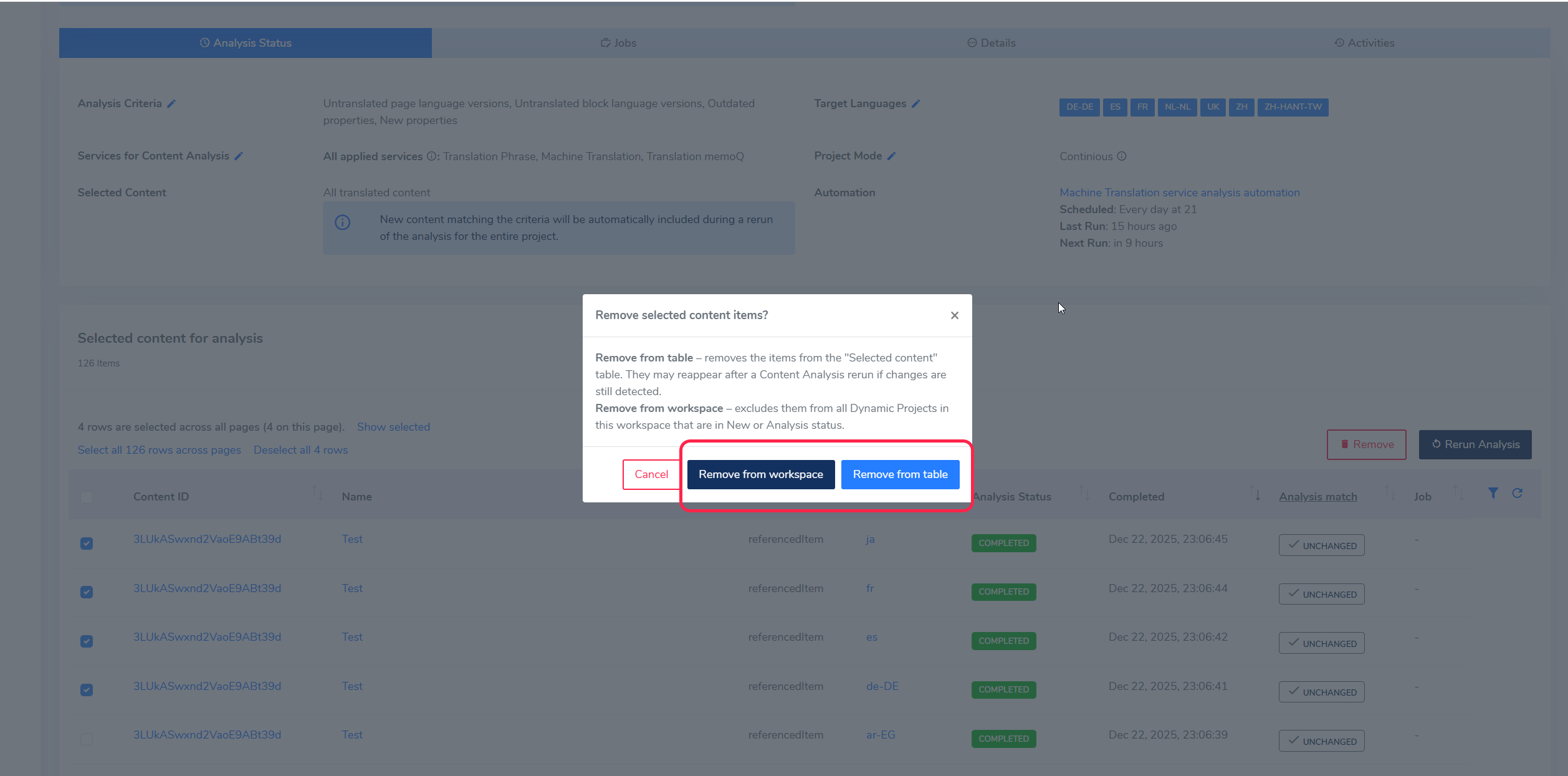Viewport: 1568px width, 776px height.
Task: Click info icon next to Continious
Action: pyautogui.click(x=1122, y=156)
